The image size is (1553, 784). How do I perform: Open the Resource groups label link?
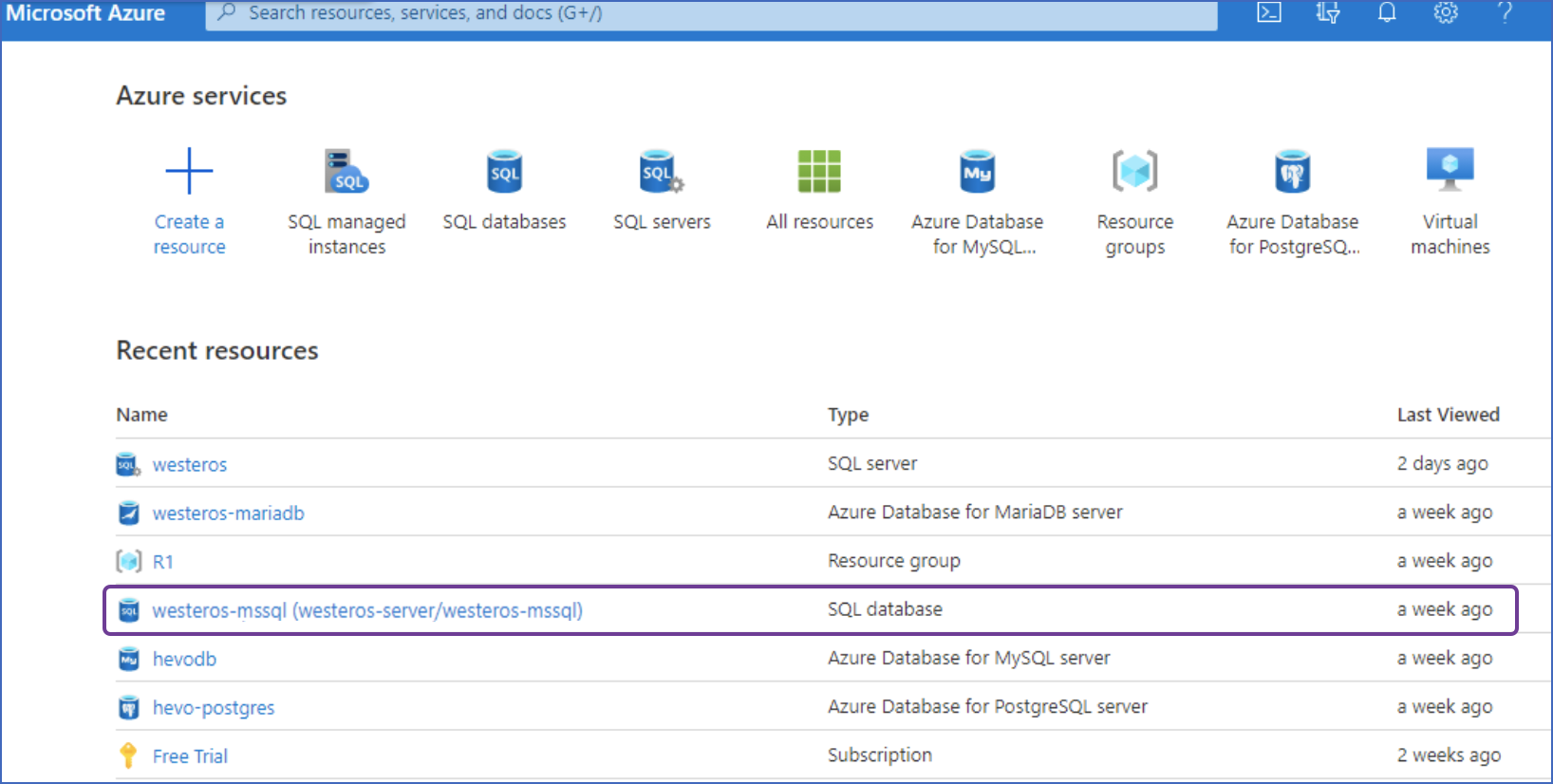[1135, 233]
